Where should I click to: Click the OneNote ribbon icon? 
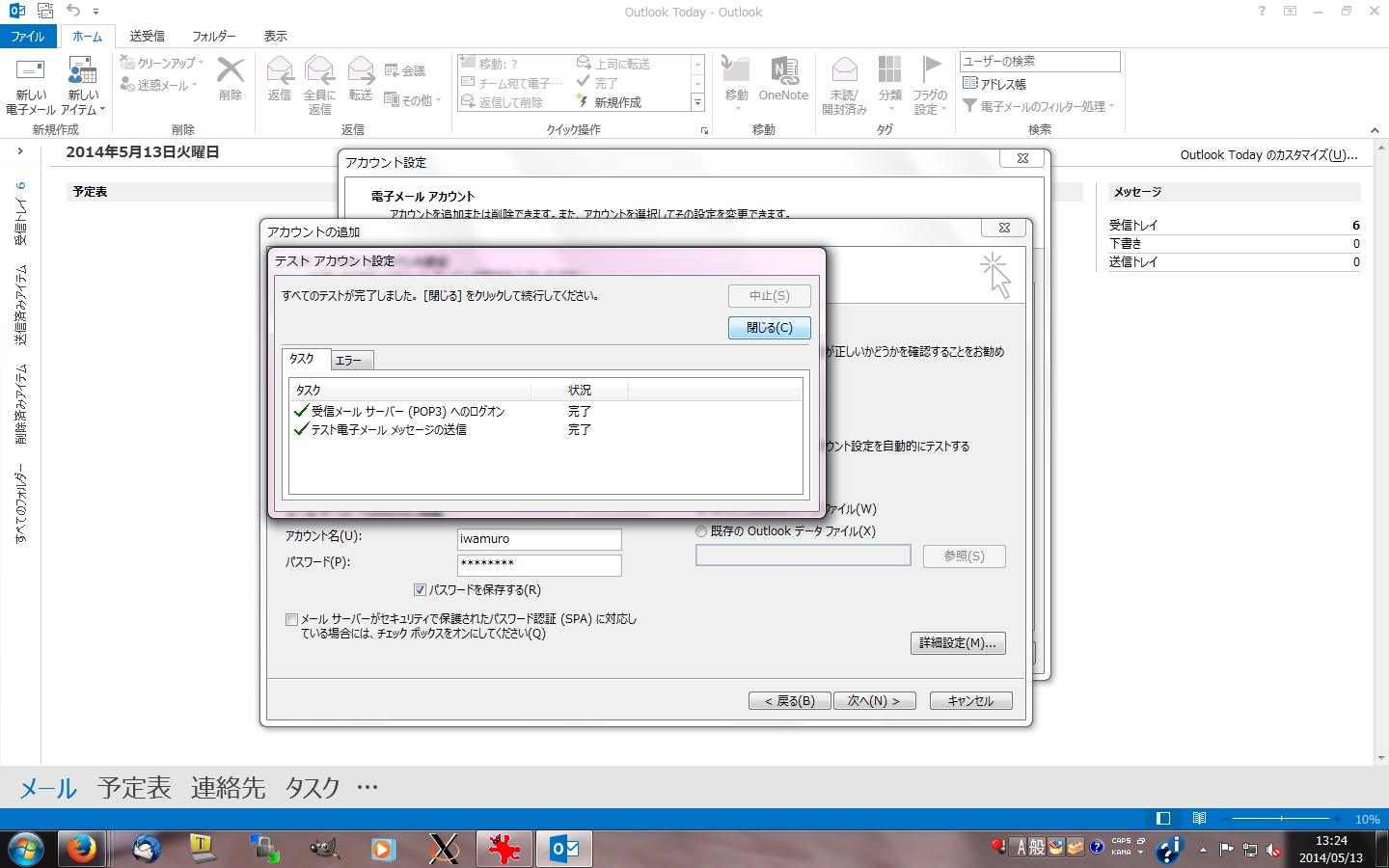click(x=784, y=70)
